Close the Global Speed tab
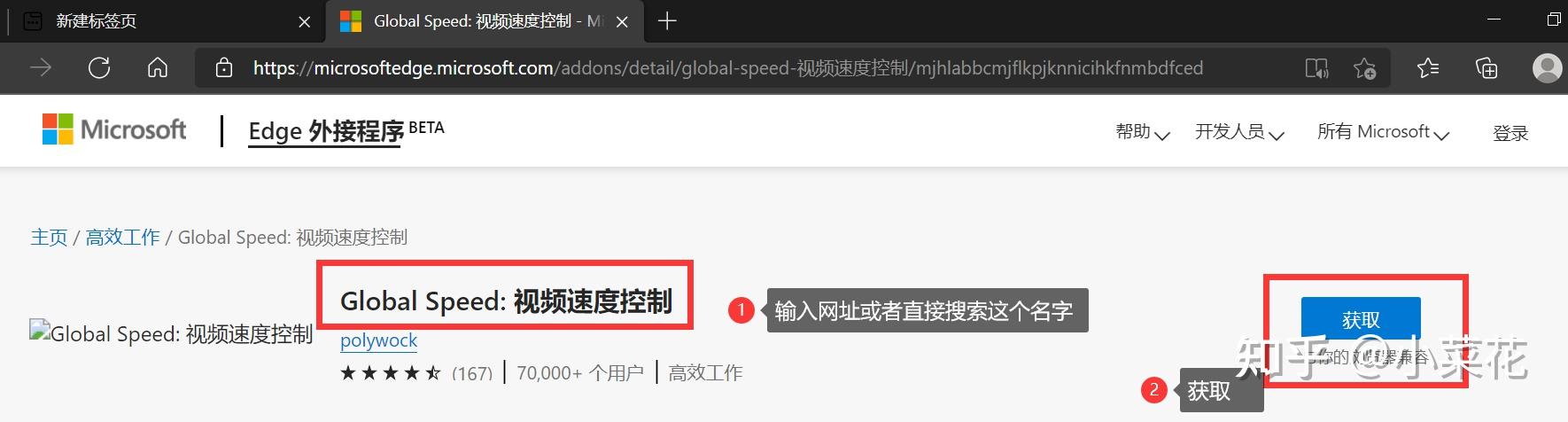Screen dimensions: 1568x422 point(622,22)
